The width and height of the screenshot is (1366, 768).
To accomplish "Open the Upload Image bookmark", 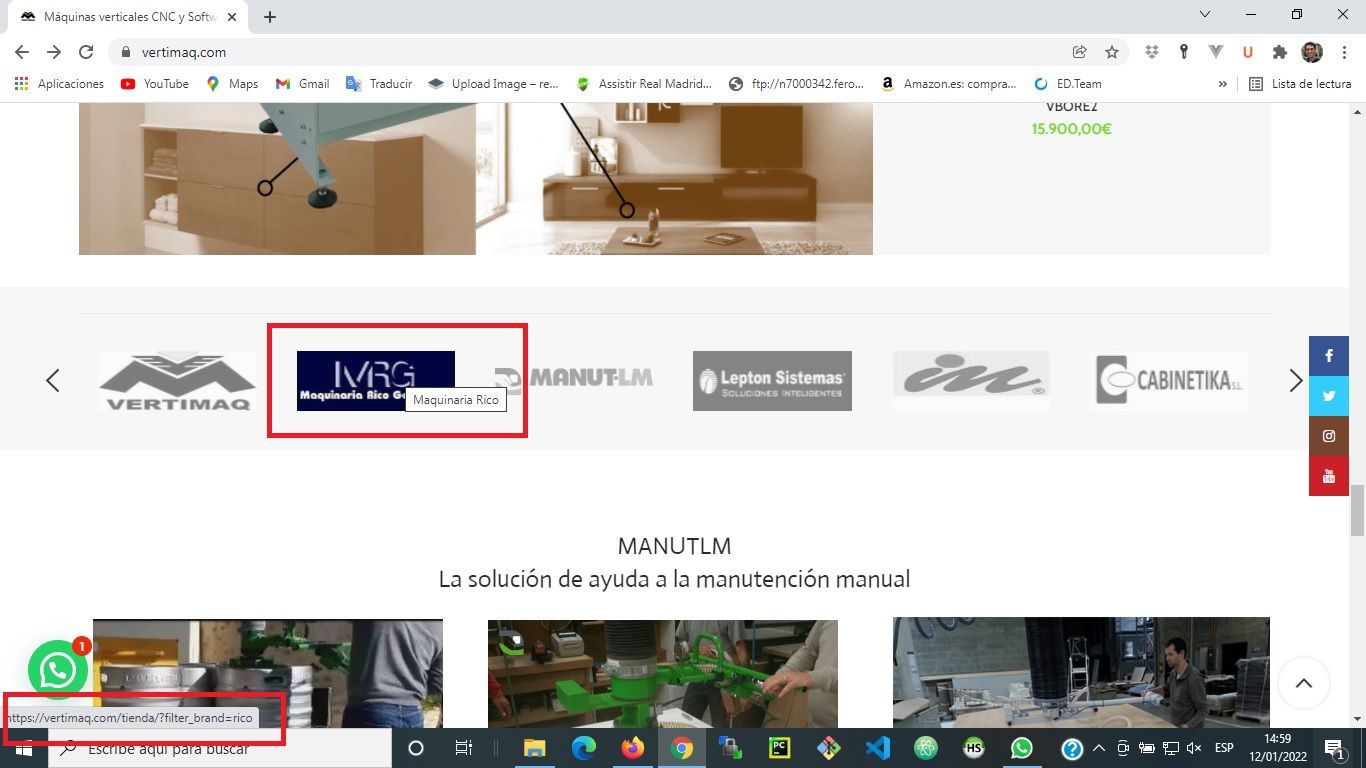I will (493, 84).
